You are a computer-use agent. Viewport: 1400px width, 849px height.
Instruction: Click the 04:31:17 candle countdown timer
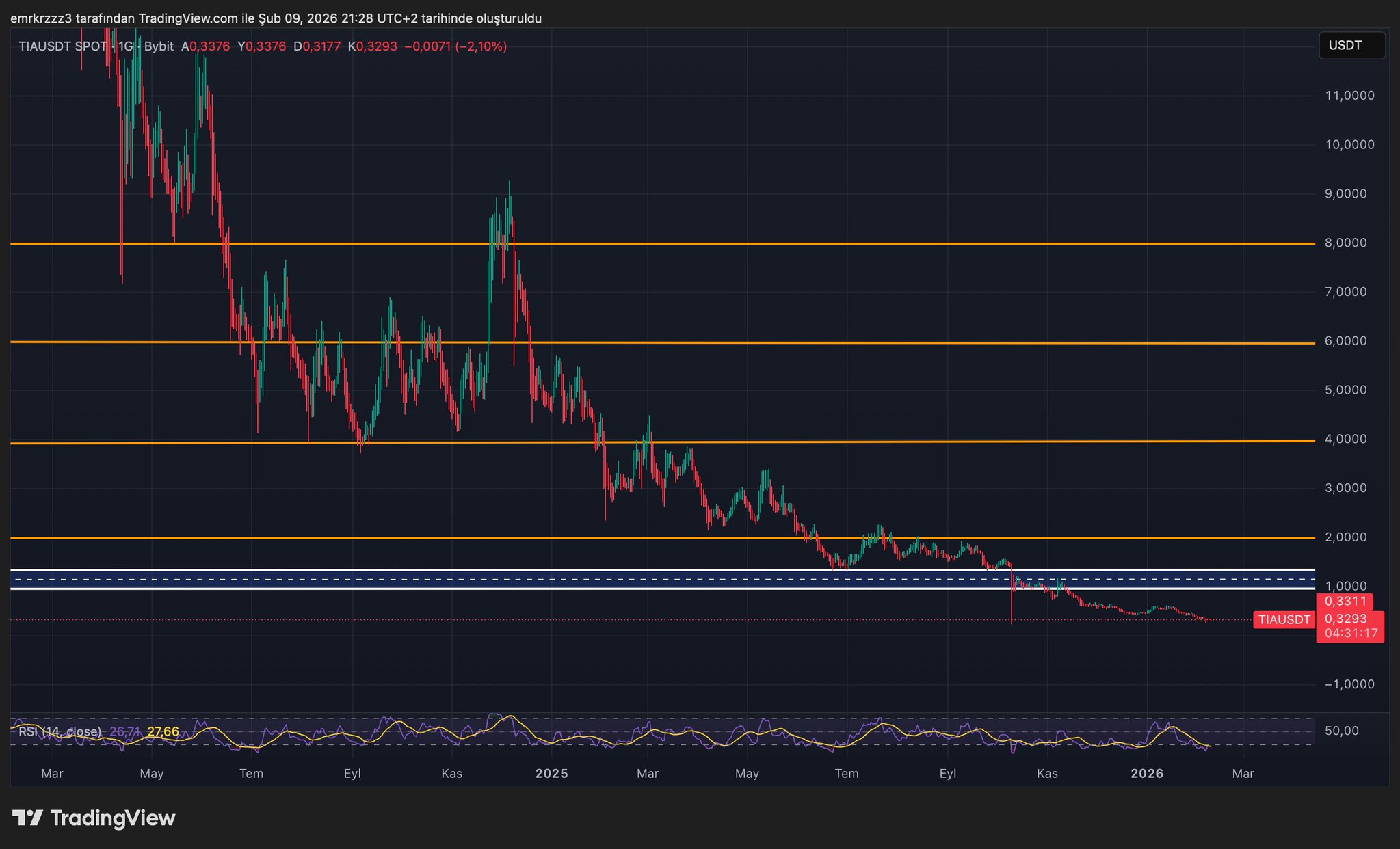tap(1351, 634)
